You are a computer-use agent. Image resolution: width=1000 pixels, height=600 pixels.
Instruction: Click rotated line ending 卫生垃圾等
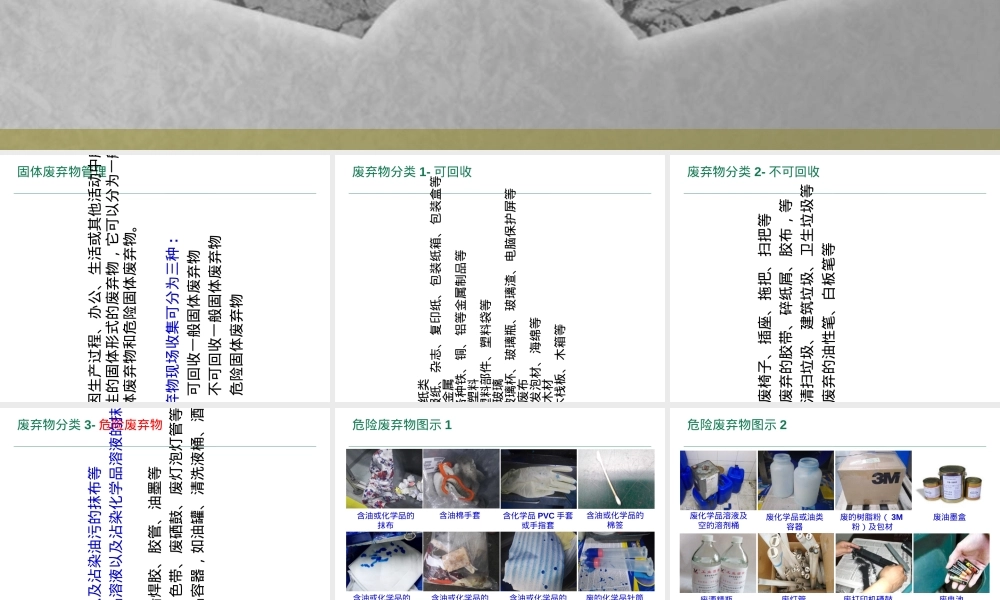pyautogui.click(x=807, y=293)
